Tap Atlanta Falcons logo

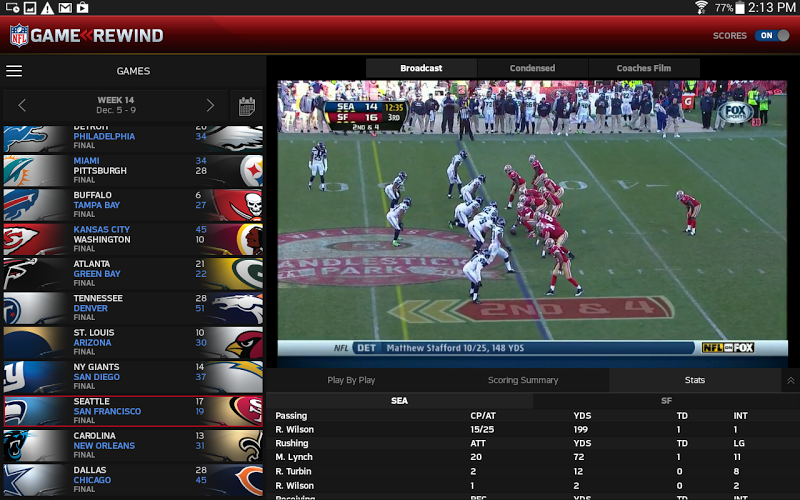click(x=20, y=273)
